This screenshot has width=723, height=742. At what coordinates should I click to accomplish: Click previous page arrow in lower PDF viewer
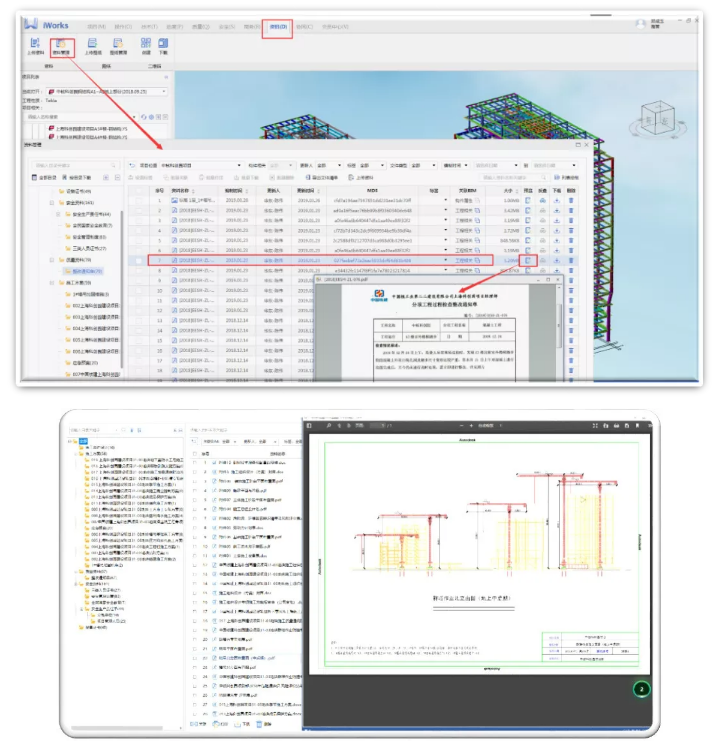pos(339,425)
